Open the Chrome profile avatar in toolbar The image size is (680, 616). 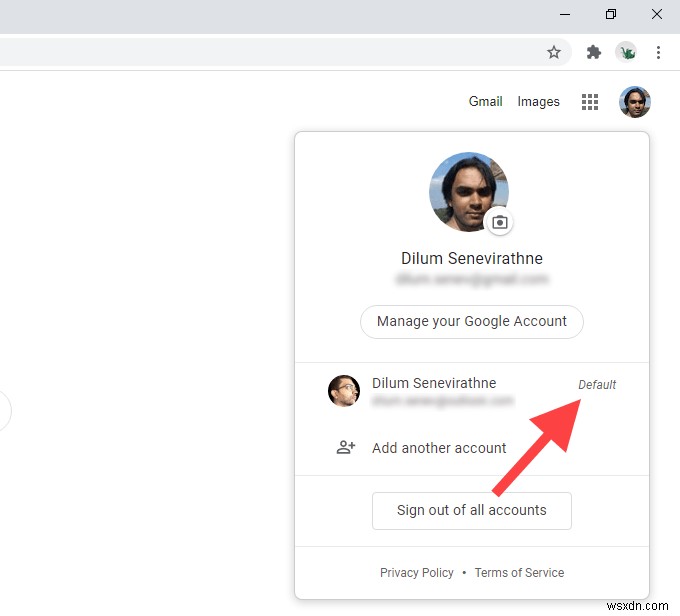pyautogui.click(x=626, y=52)
